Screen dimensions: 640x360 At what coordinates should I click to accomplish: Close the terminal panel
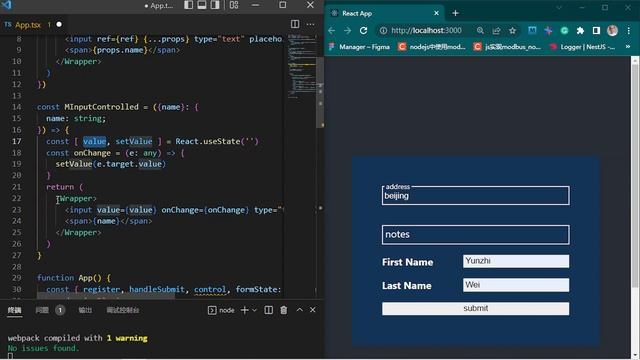[313, 310]
